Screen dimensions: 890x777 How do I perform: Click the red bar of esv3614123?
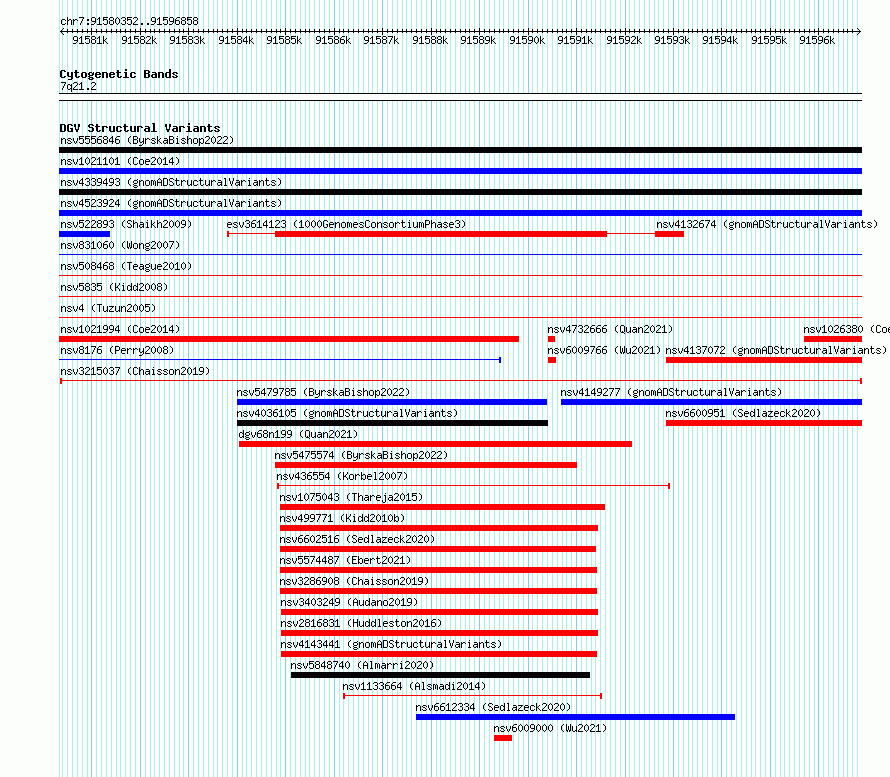pyautogui.click(x=441, y=234)
